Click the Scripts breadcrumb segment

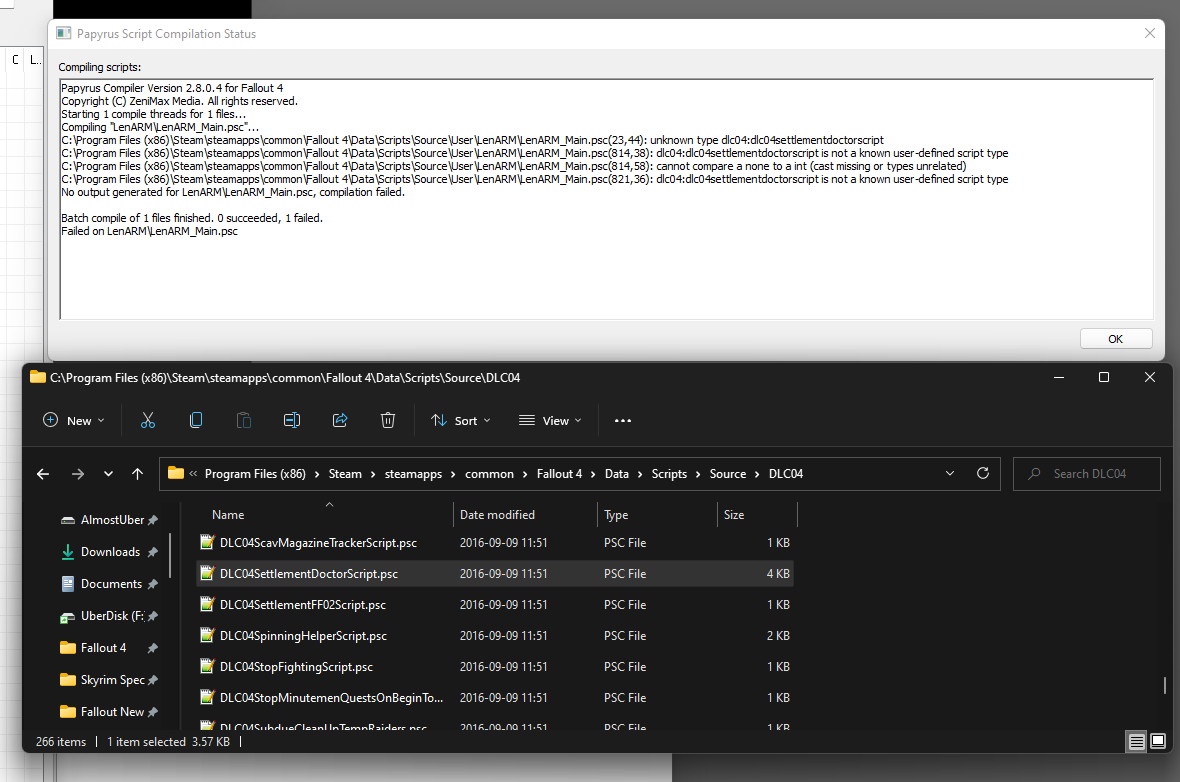pos(669,473)
